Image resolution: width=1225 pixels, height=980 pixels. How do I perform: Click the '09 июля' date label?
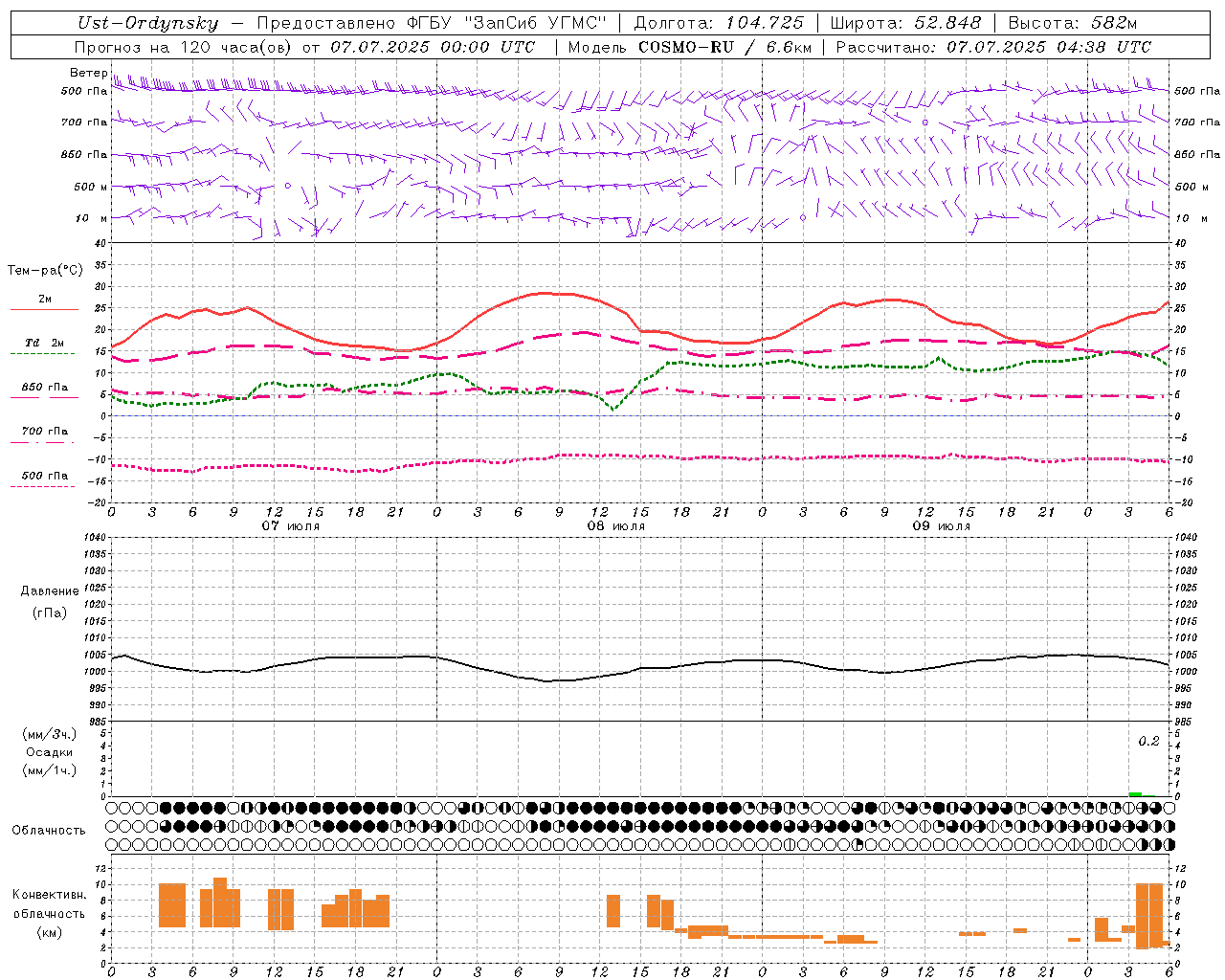(x=942, y=526)
